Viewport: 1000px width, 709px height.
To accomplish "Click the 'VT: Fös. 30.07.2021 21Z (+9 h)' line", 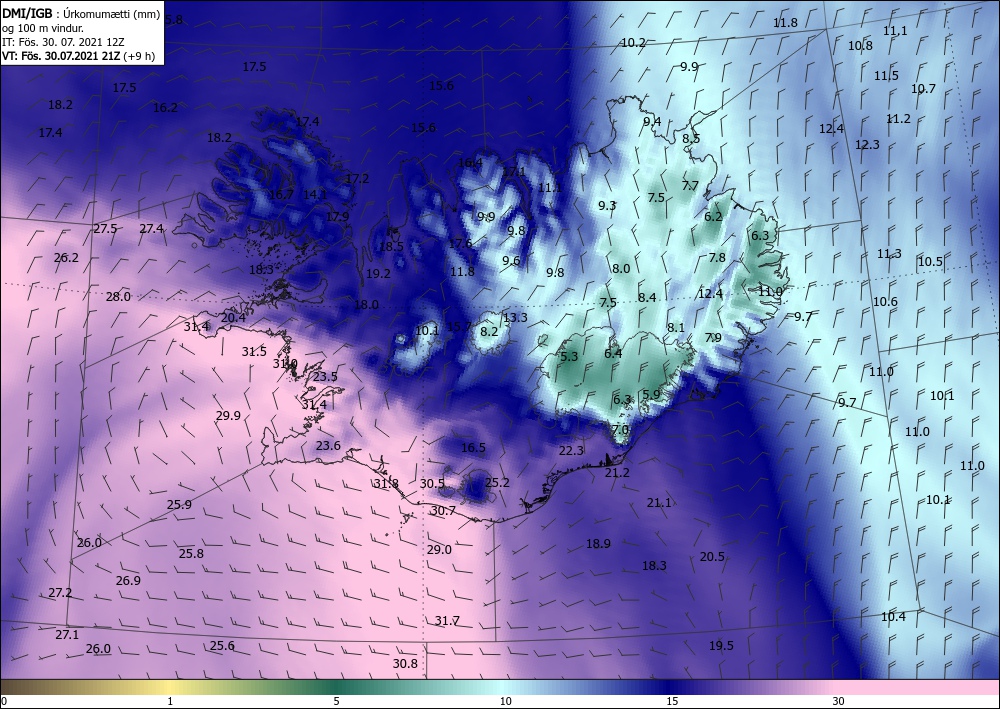I will [x=78, y=55].
